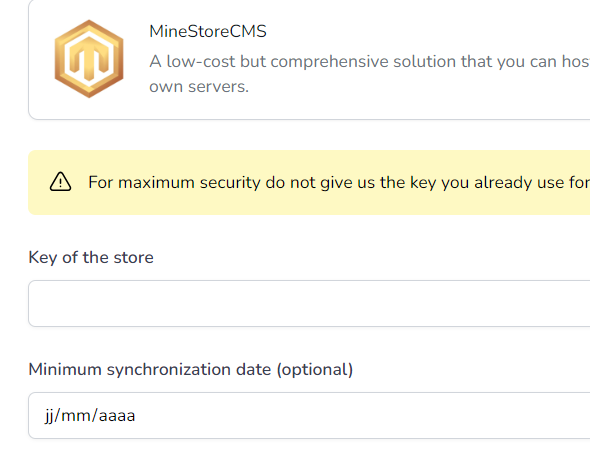The width and height of the screenshot is (590, 466).
Task: Click the white M emblem inside the logo
Action: [89, 58]
